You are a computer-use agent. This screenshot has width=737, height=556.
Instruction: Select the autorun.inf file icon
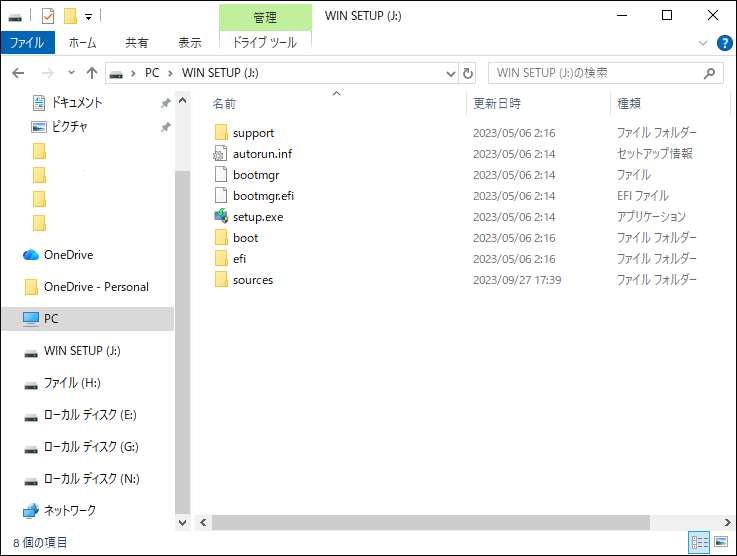click(x=220, y=153)
